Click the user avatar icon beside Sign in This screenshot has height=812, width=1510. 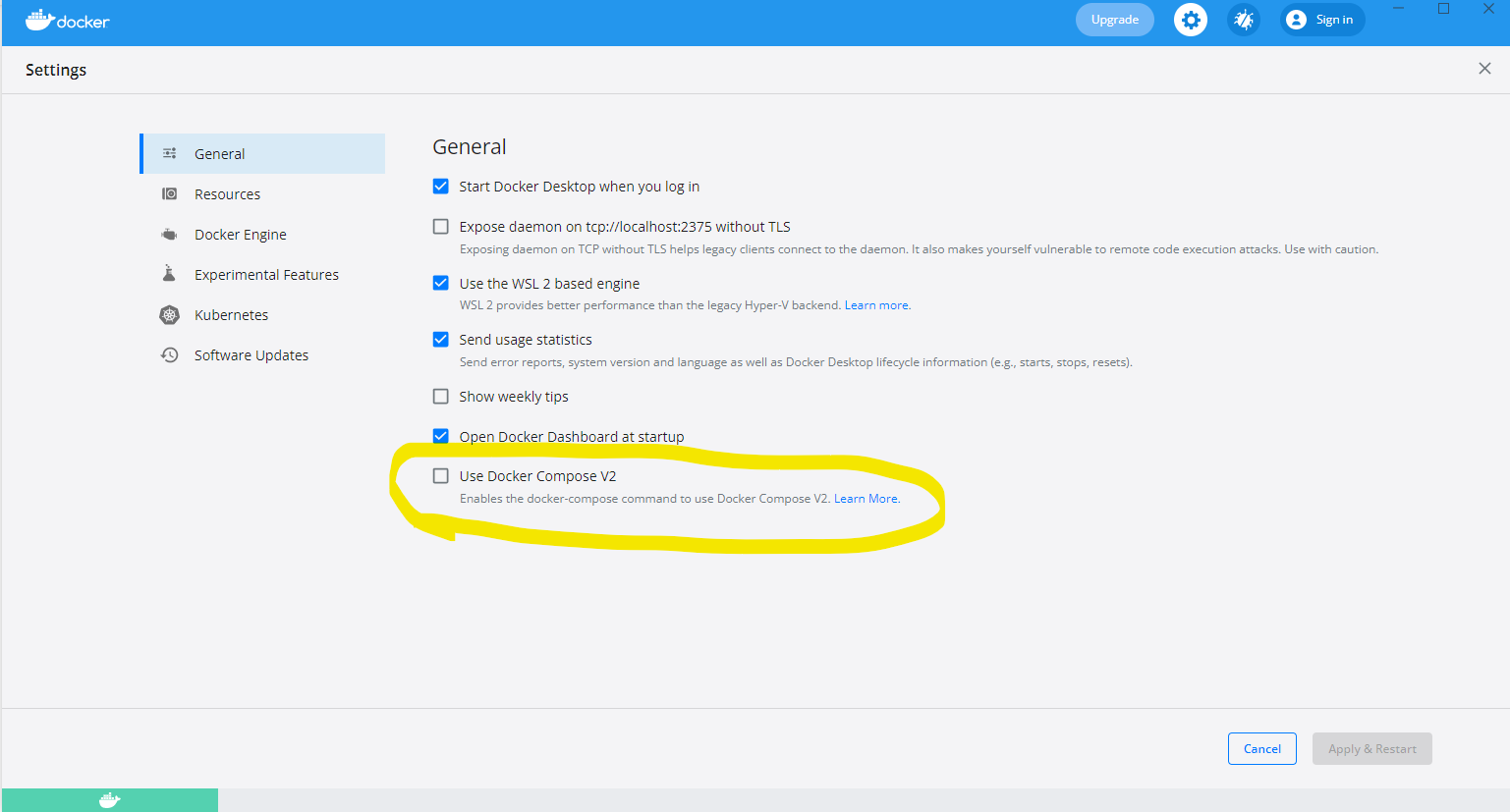[1296, 20]
